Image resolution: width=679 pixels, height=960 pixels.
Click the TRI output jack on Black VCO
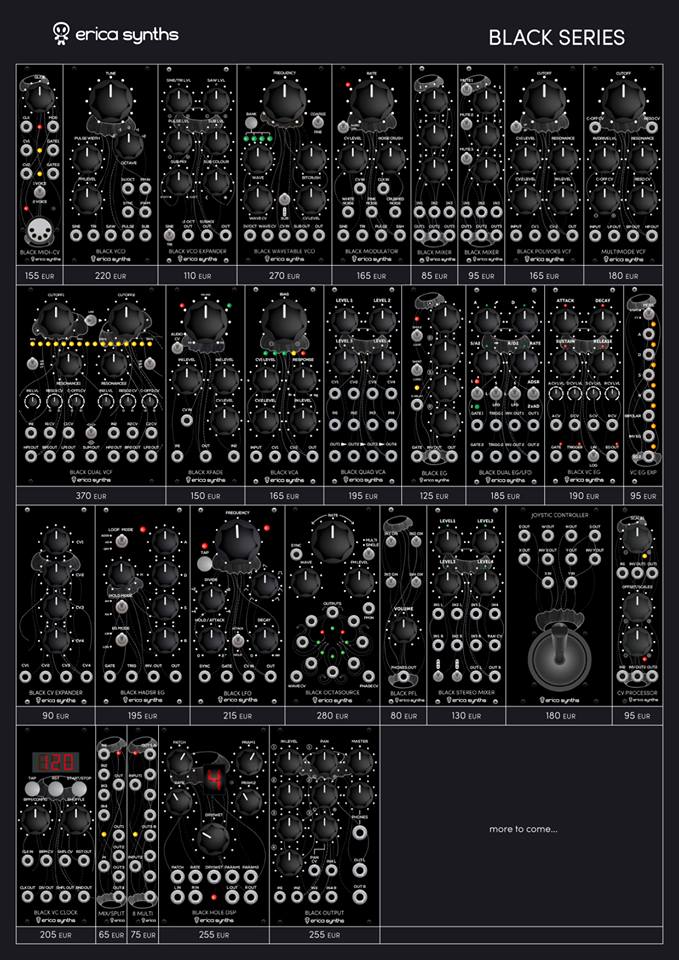[93, 235]
